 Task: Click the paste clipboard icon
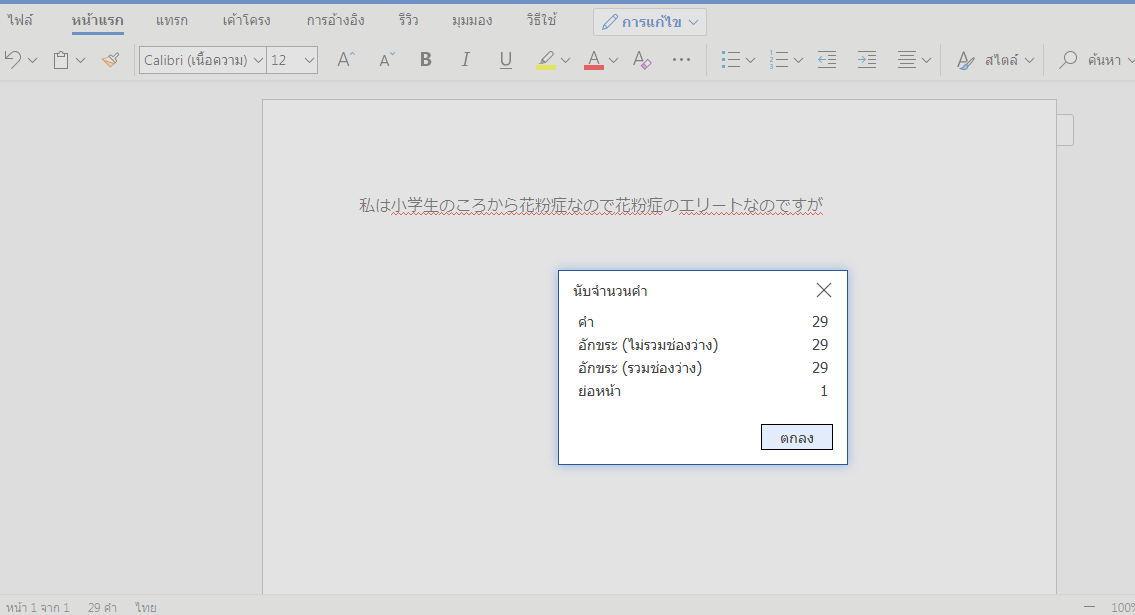[61, 60]
